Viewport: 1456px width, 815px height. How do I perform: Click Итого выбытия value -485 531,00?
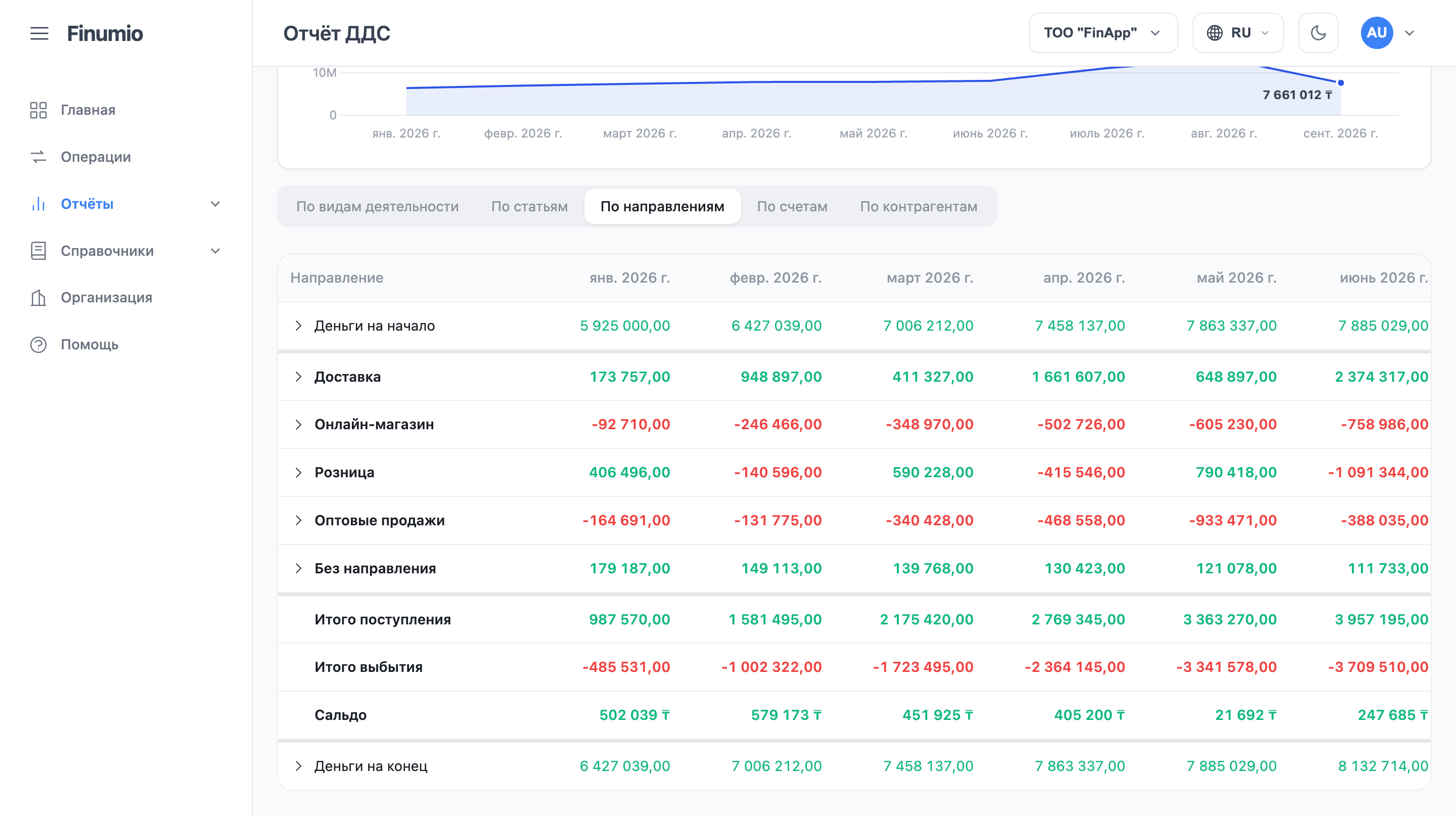626,667
